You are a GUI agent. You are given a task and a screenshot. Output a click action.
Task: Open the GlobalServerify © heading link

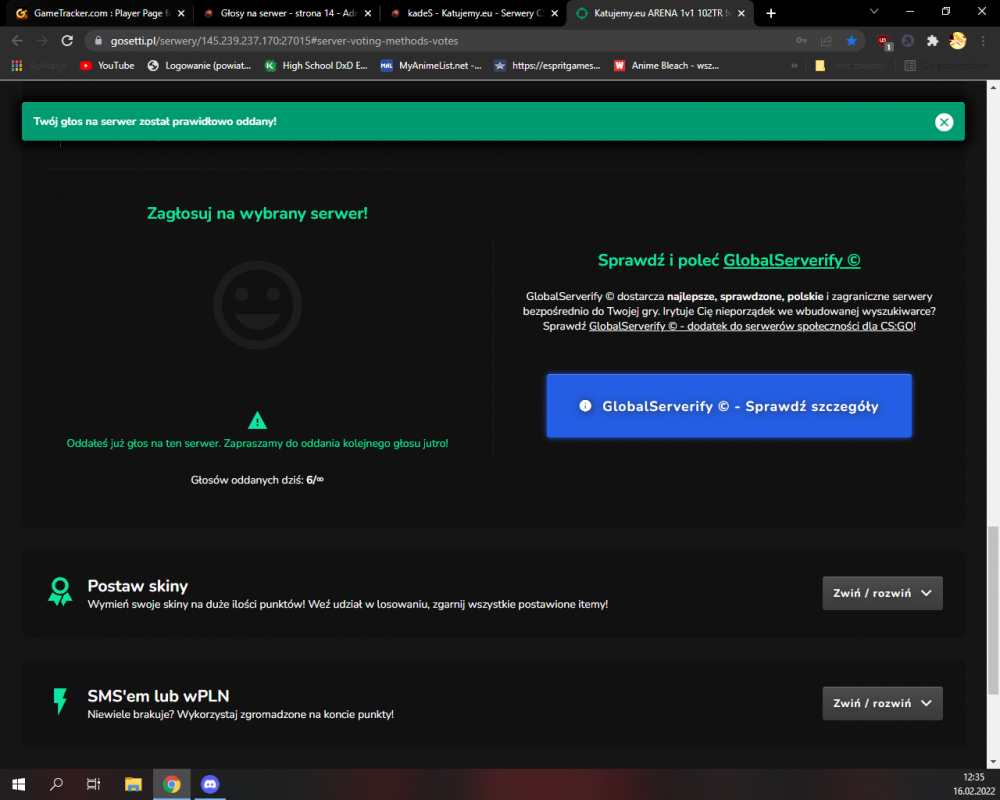(791, 260)
